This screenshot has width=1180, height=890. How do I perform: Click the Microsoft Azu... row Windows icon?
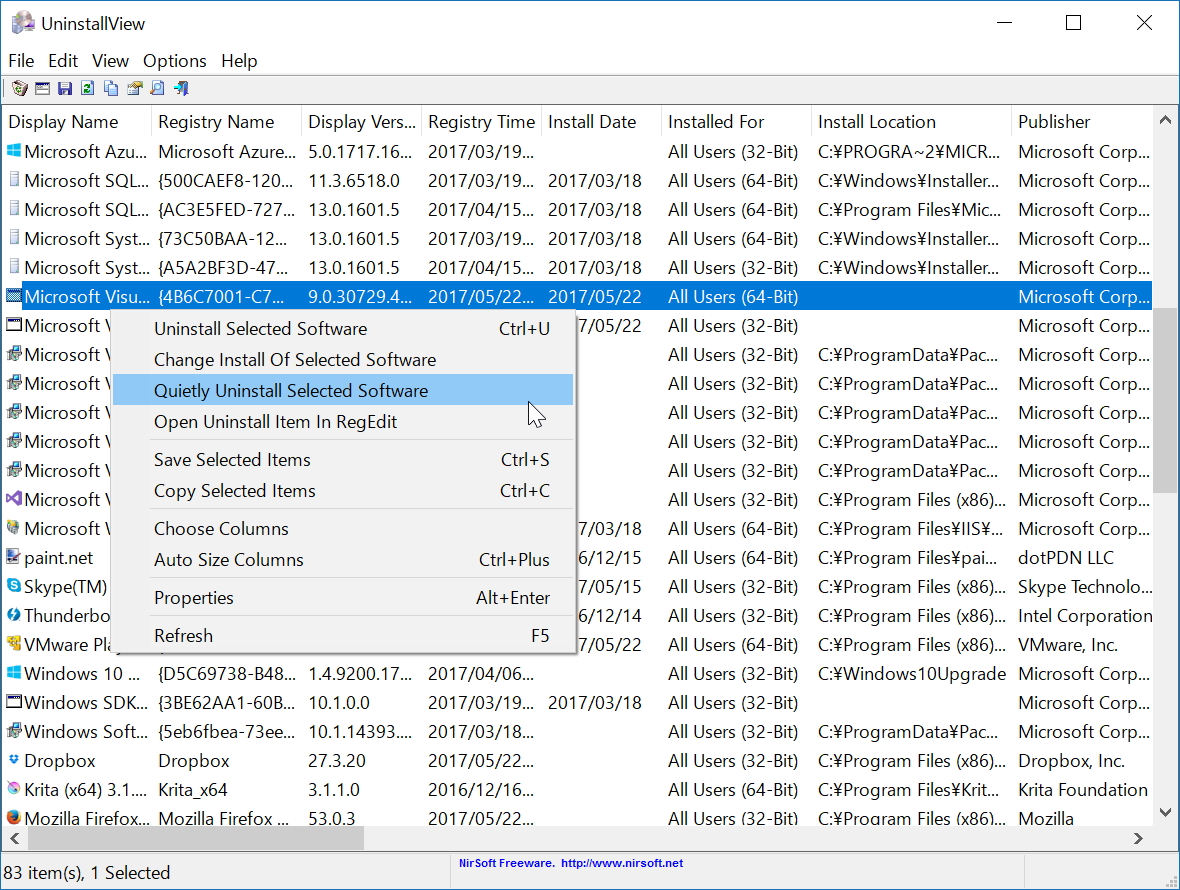pyautogui.click(x=14, y=150)
